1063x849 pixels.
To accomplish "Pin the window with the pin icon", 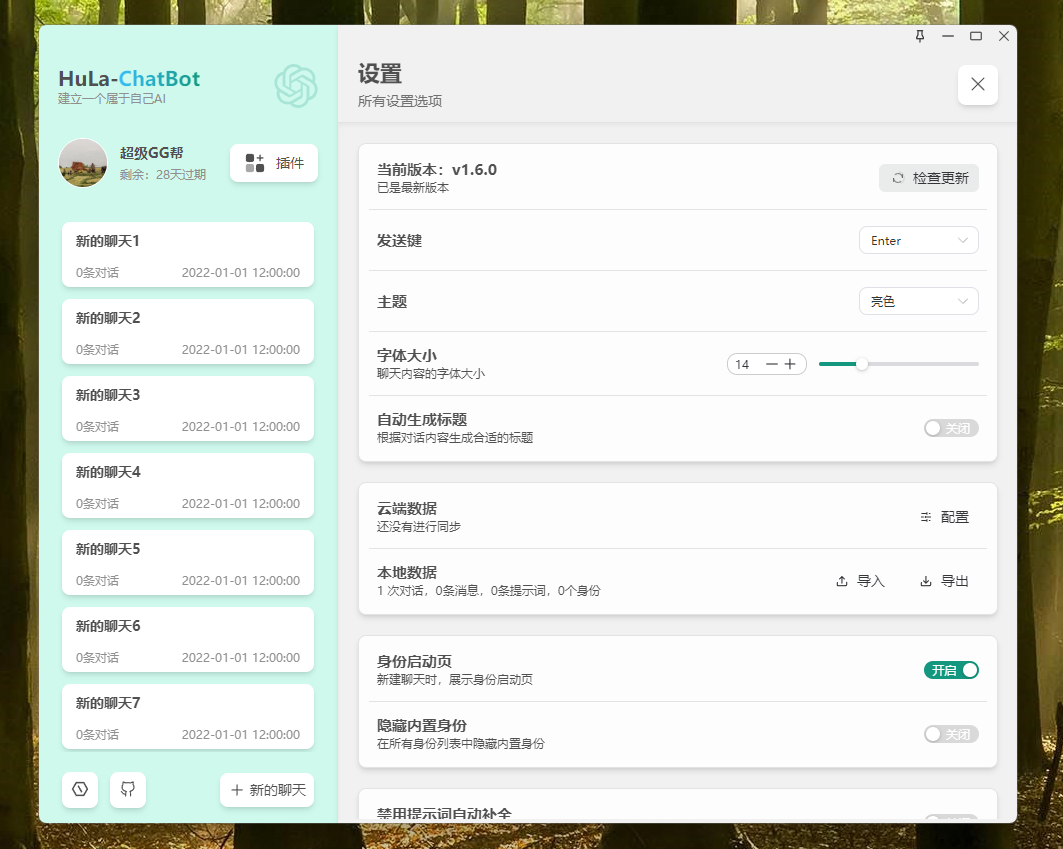I will pos(919,36).
